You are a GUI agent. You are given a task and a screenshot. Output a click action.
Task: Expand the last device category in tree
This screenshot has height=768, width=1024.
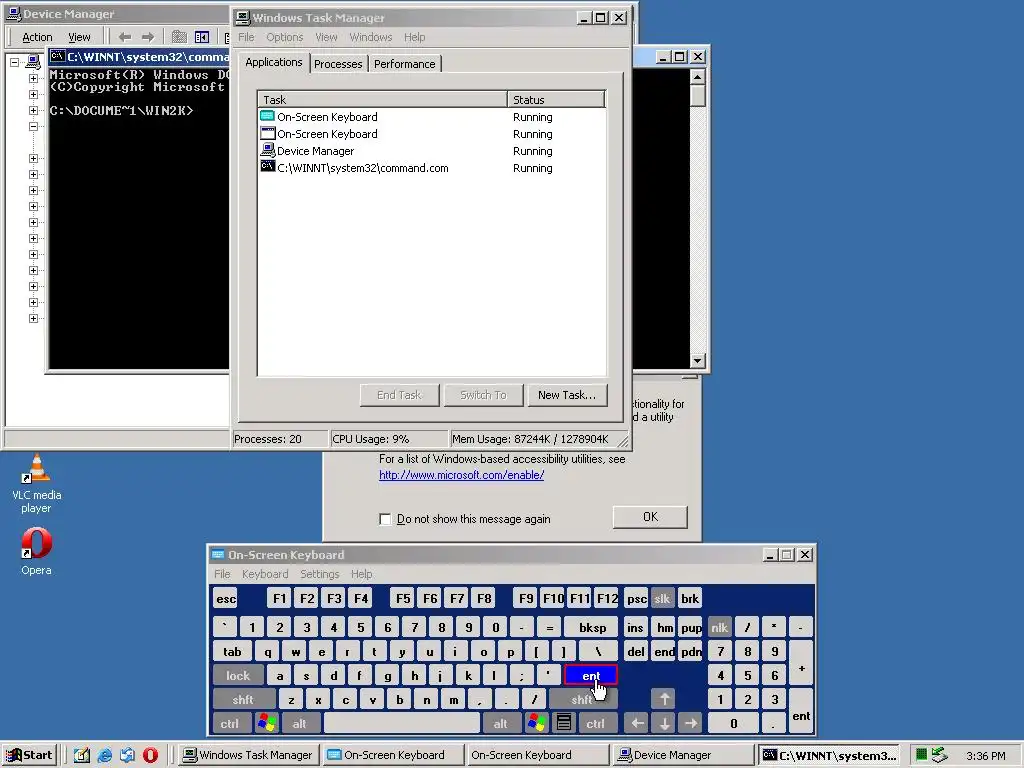click(x=33, y=319)
